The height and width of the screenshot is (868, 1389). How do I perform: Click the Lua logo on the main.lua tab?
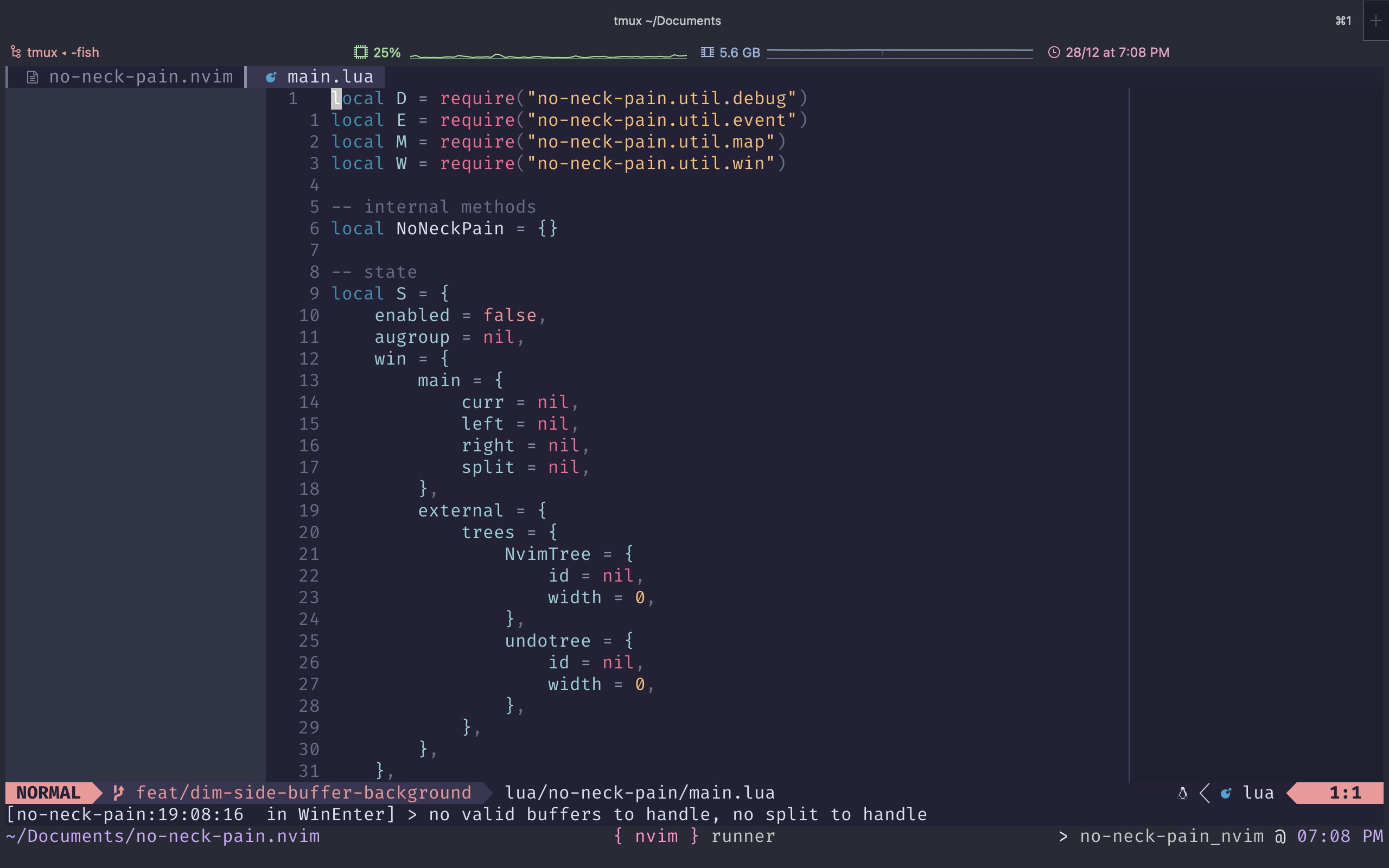(272, 76)
